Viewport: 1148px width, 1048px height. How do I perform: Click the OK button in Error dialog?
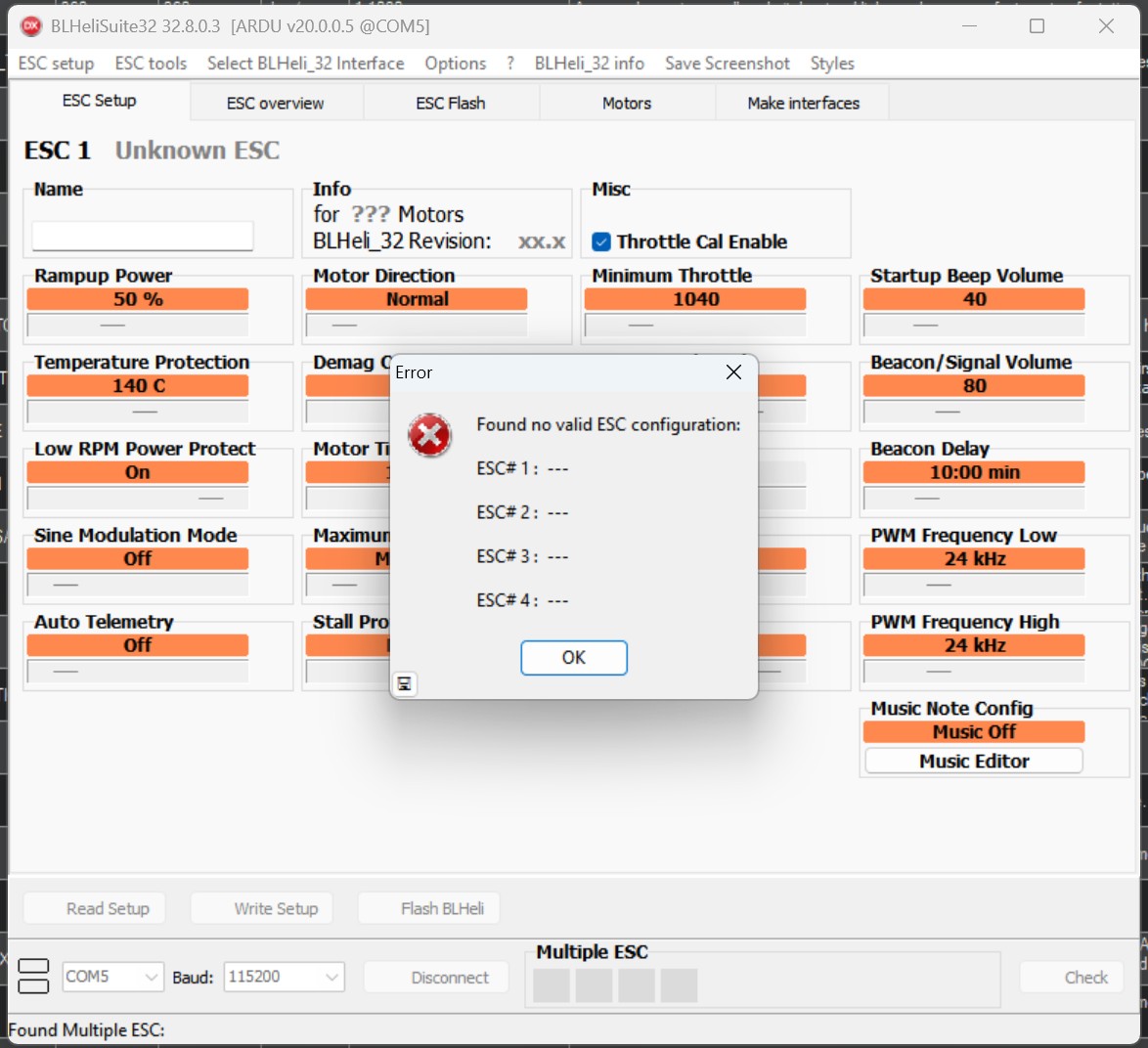573,658
